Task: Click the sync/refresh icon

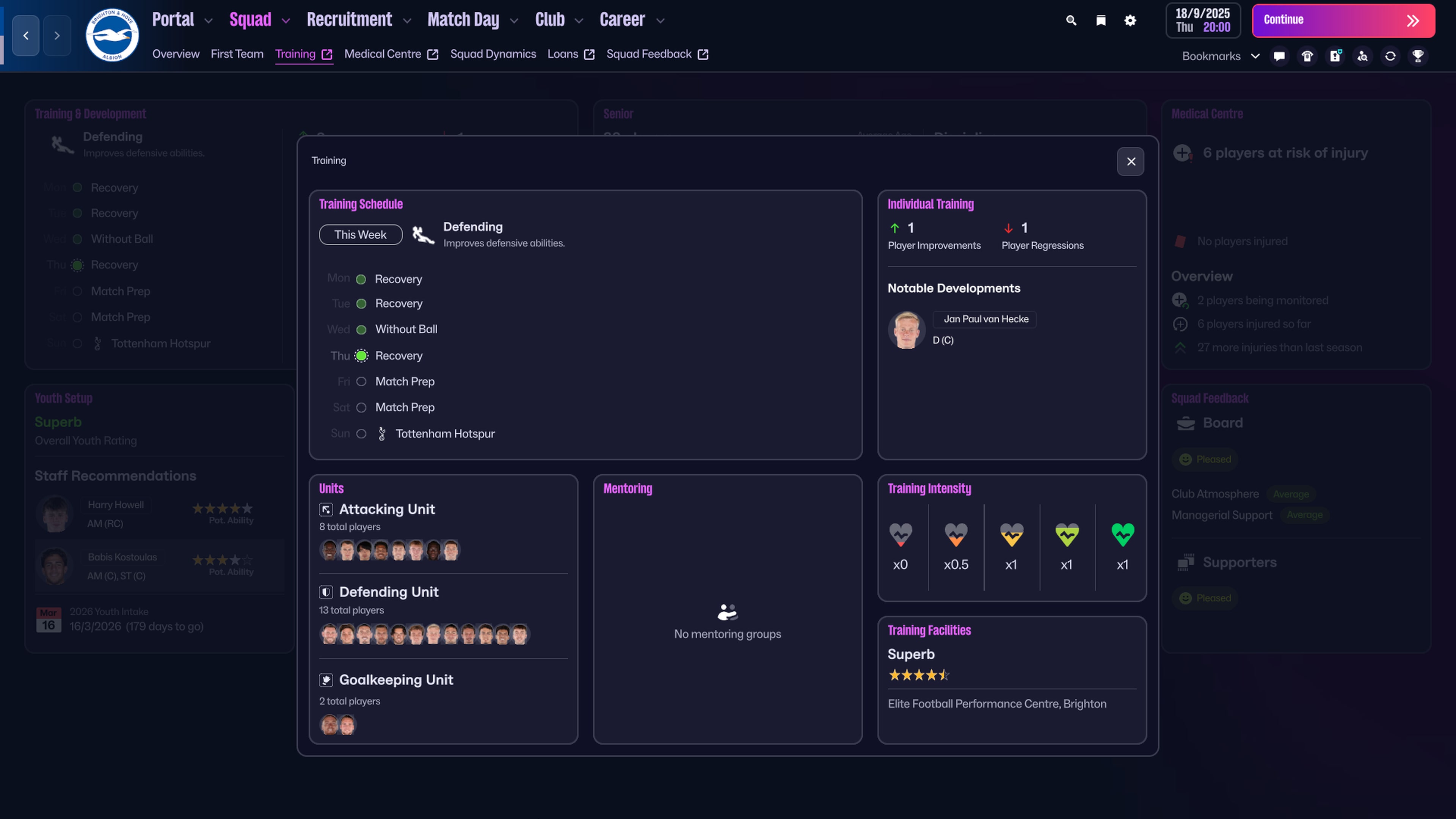Action: click(1390, 56)
